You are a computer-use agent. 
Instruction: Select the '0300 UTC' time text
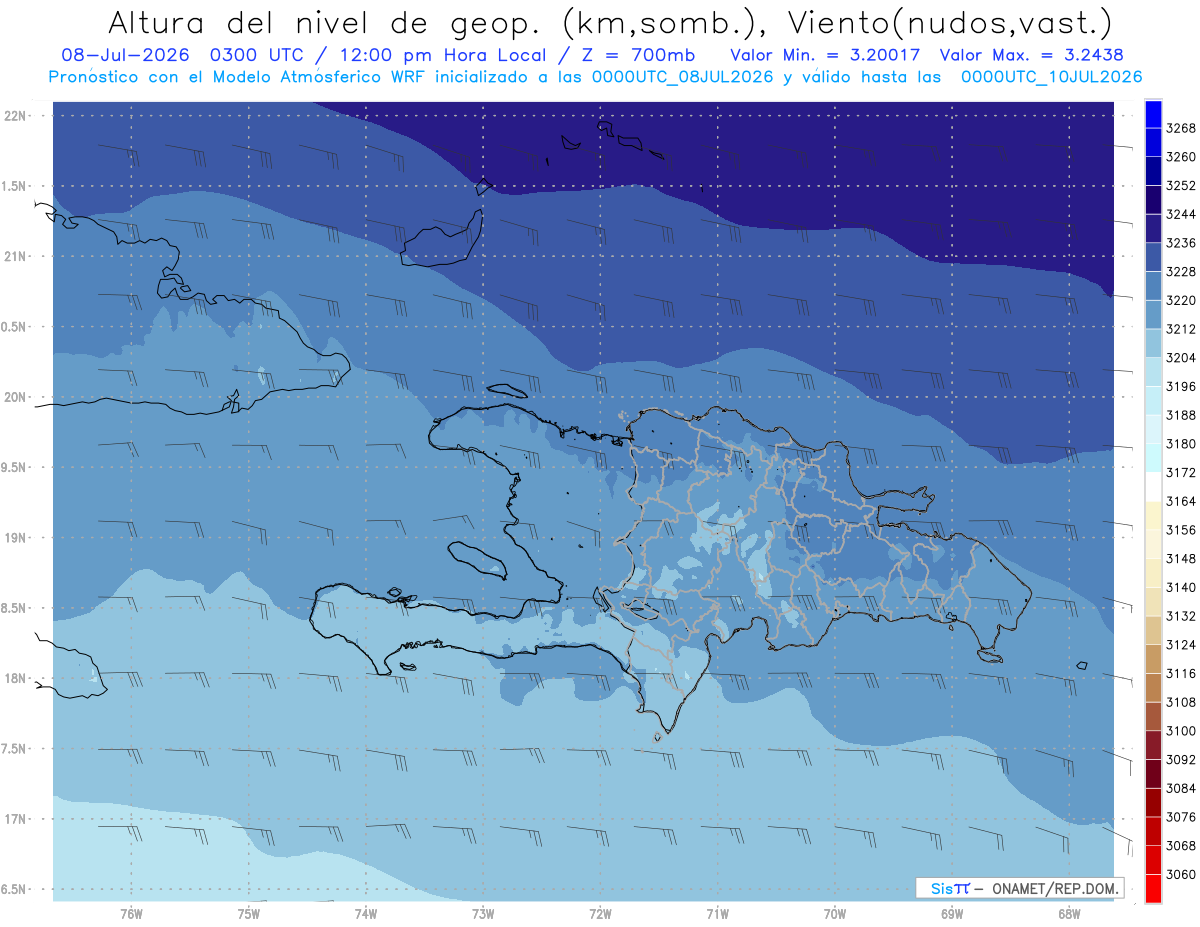point(256,55)
